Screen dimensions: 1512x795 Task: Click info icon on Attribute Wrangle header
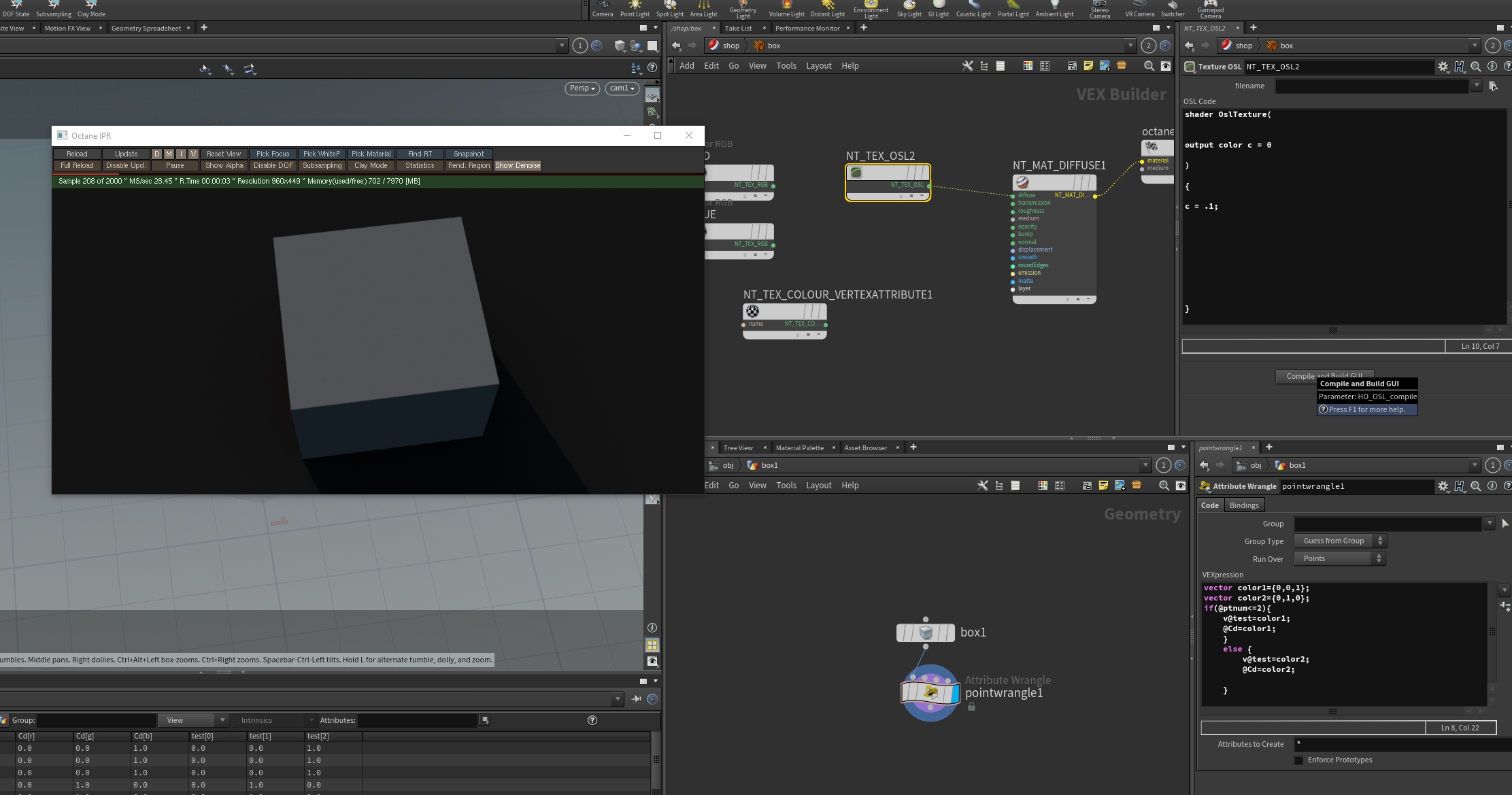click(1492, 486)
